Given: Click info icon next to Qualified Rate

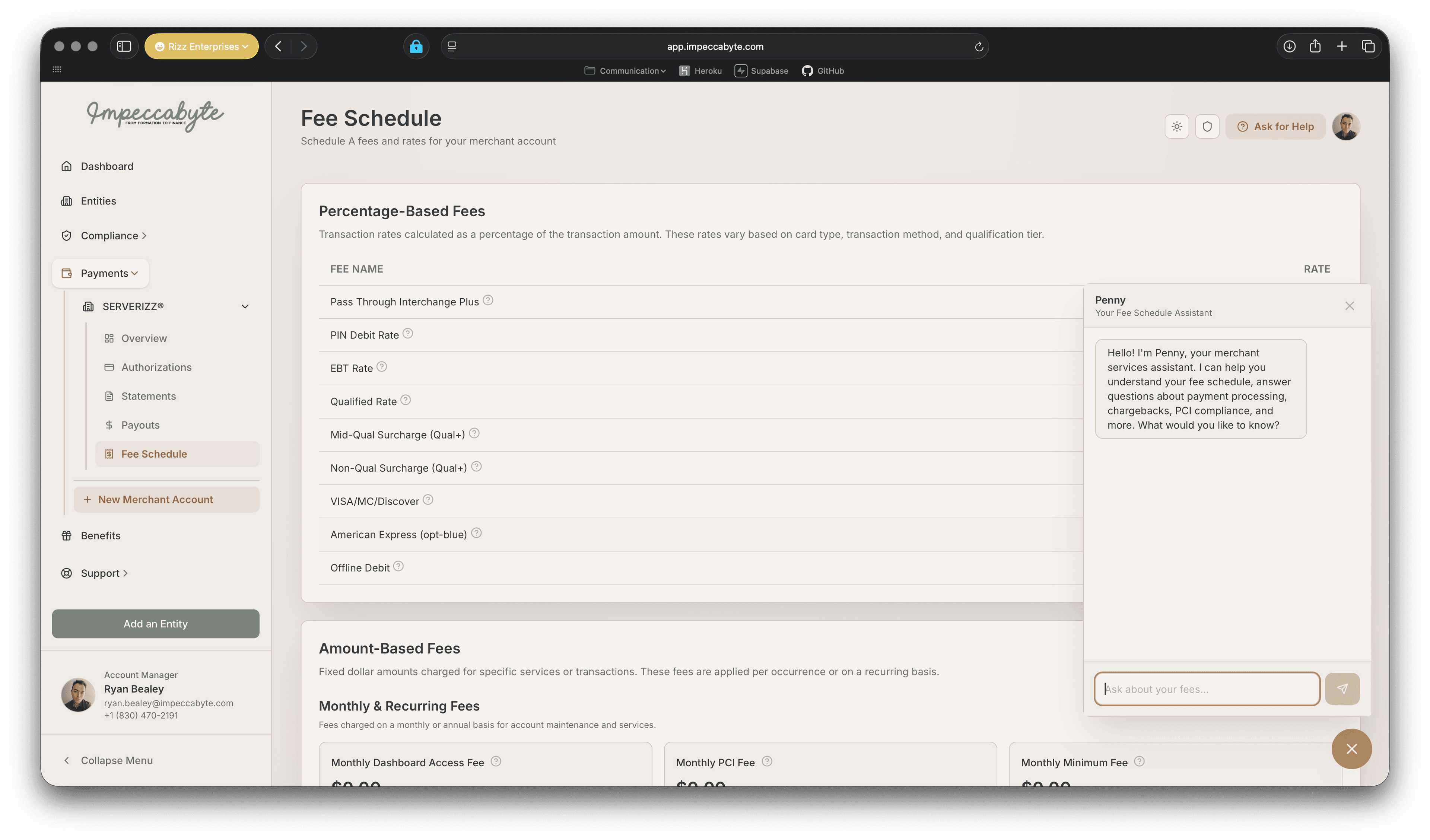Looking at the screenshot, I should (x=405, y=400).
